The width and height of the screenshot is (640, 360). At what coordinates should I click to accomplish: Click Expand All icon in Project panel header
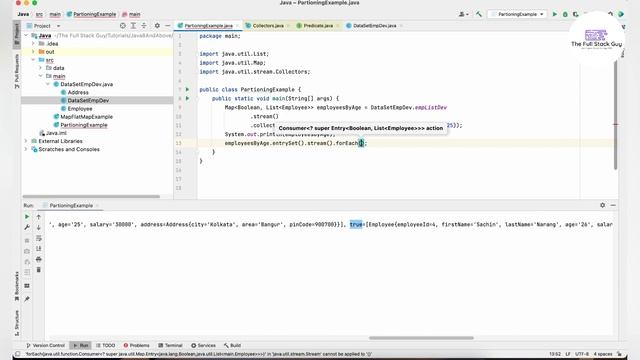coord(133,26)
